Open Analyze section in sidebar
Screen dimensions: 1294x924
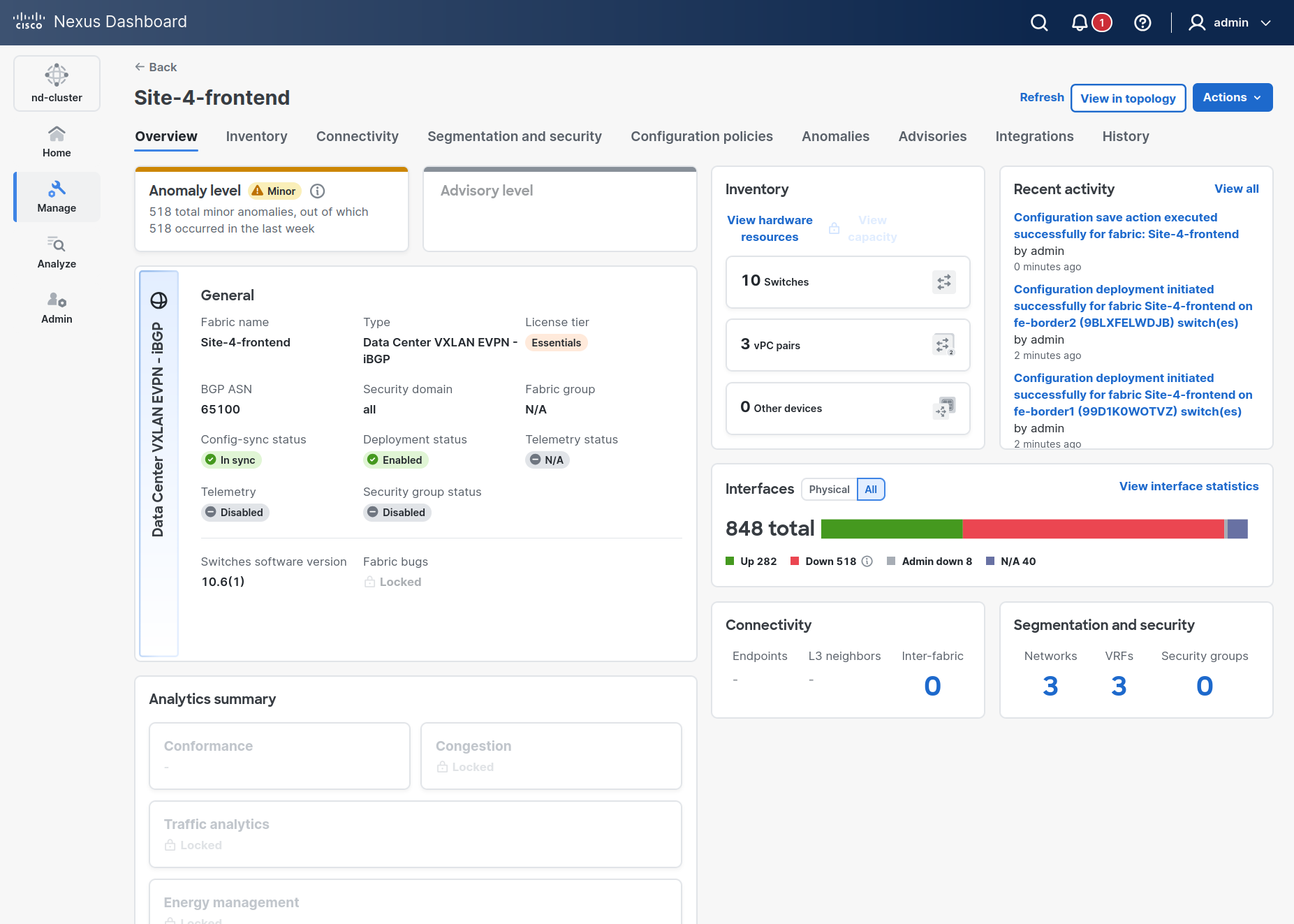tap(57, 252)
